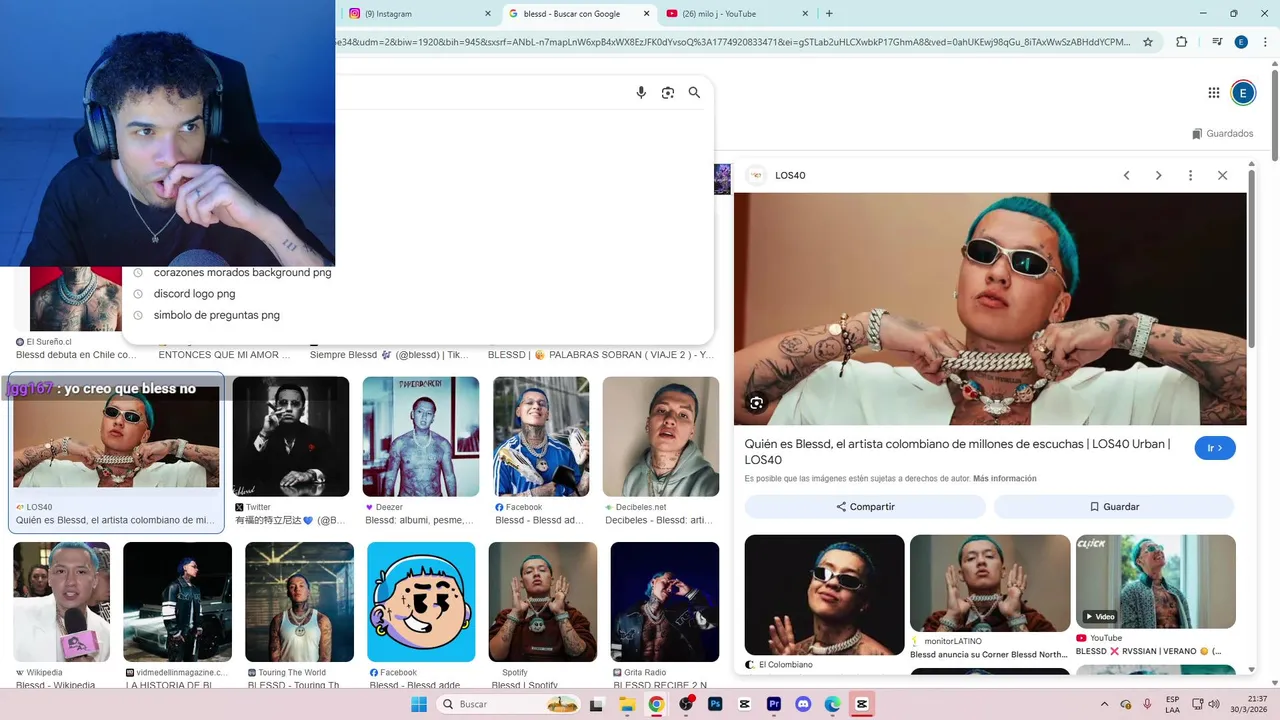The height and width of the screenshot is (720, 1280).
Task: Open OBS Studio from the taskbar
Action: coord(686,704)
